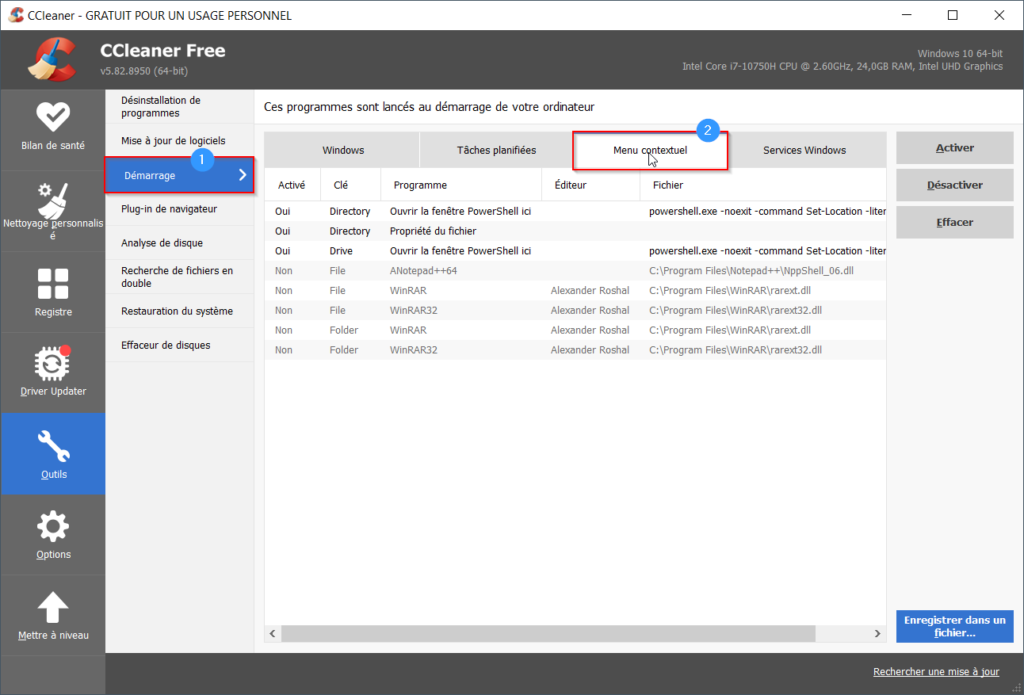Open Plug-in de navigateur
The width and height of the screenshot is (1024, 695).
(179, 209)
